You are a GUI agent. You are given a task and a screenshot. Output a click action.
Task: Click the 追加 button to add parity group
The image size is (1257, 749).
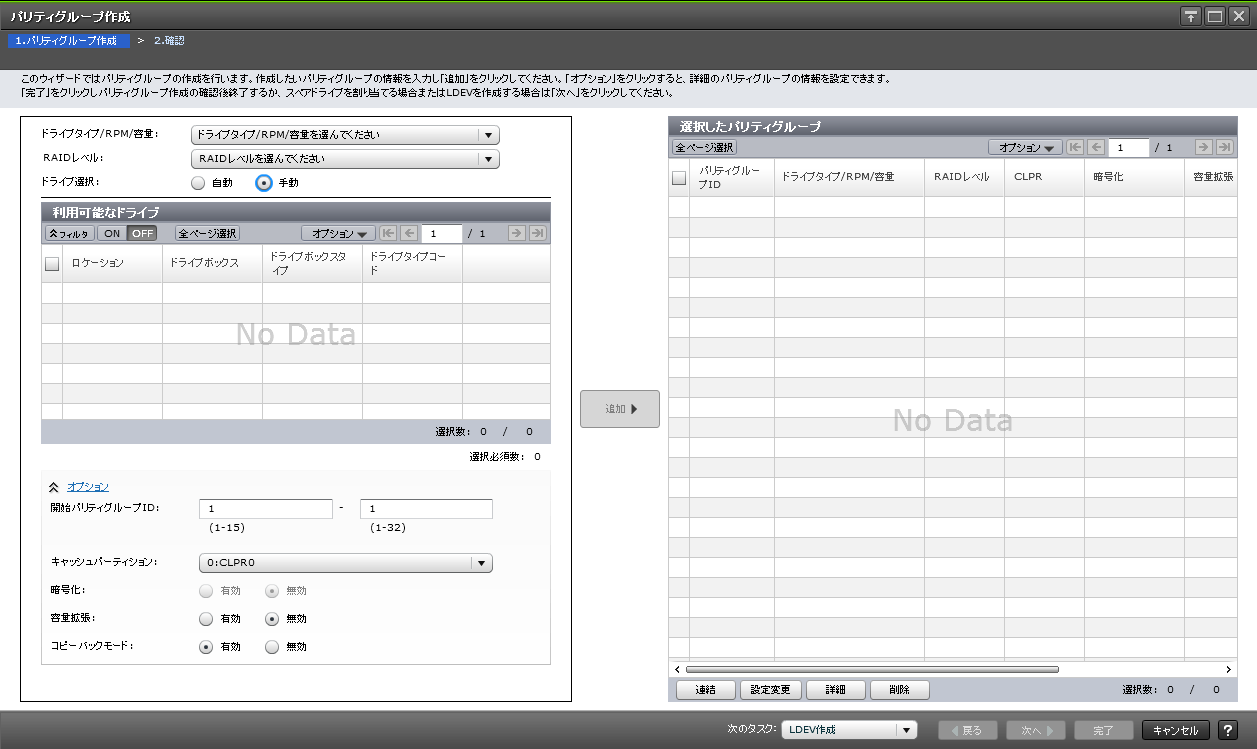[x=619, y=408]
